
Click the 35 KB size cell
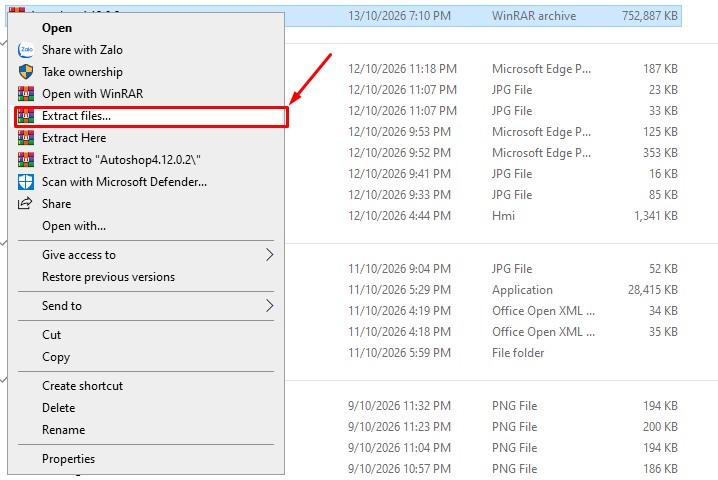[x=663, y=332]
